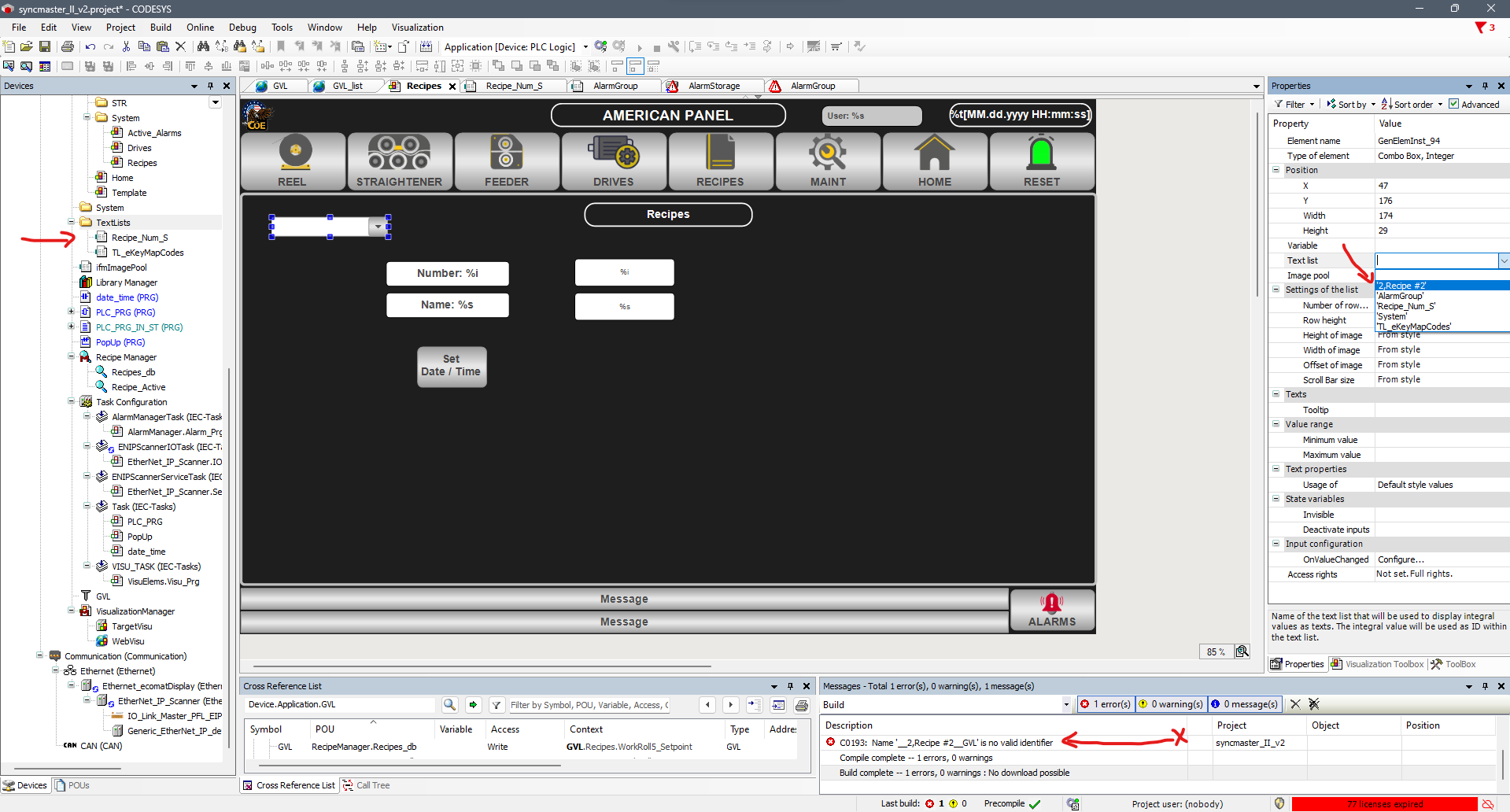Image resolution: width=1510 pixels, height=812 pixels.
Task: Click the Undo toolbar icon
Action: coord(90,46)
